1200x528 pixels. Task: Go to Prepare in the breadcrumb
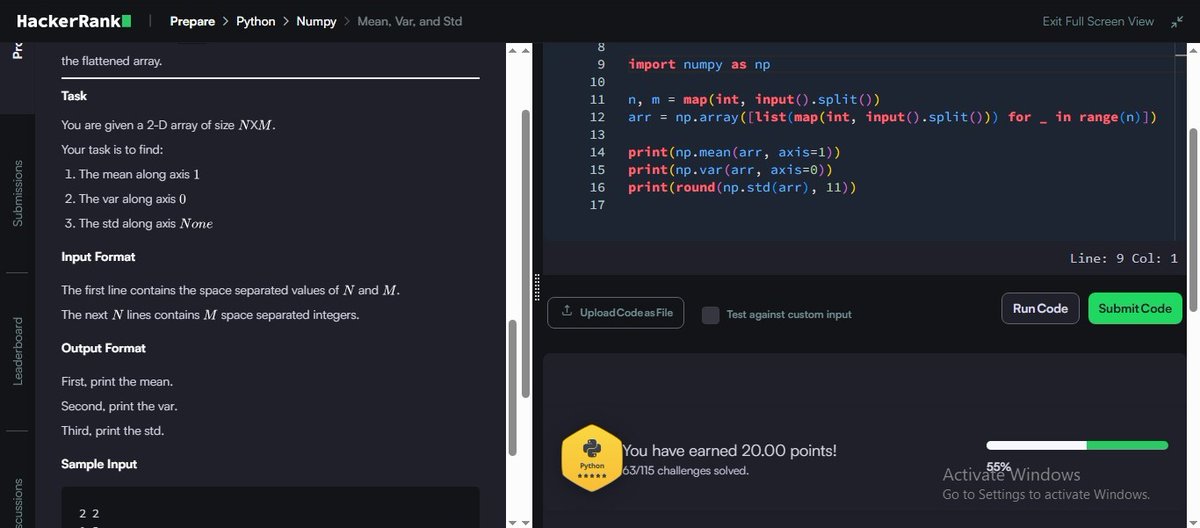(x=192, y=21)
